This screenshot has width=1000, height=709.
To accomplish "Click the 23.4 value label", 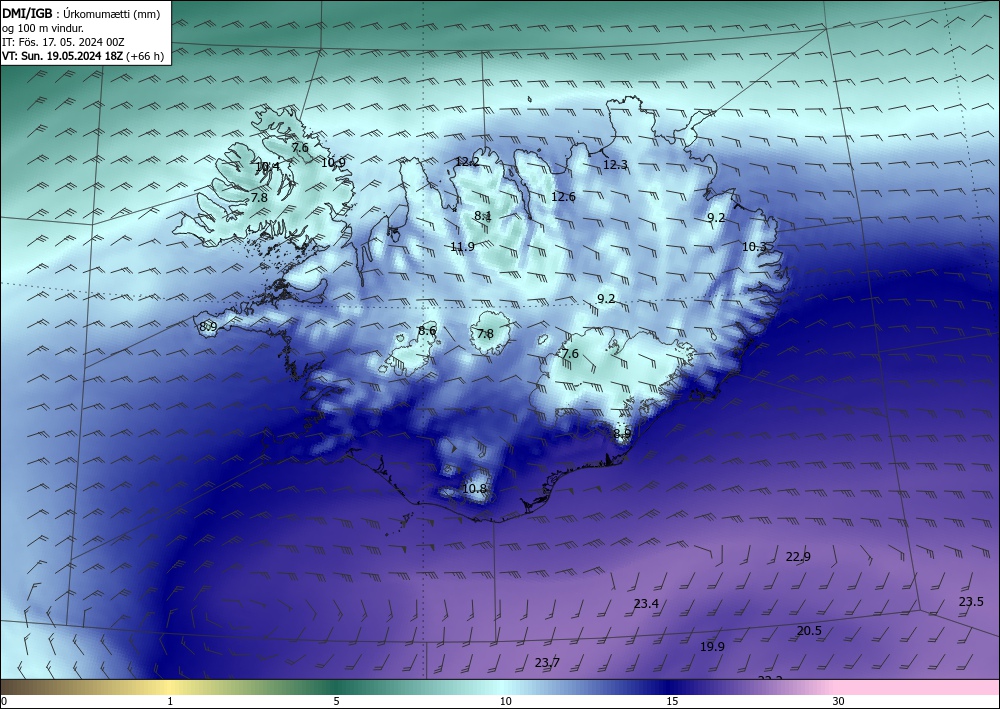I will [x=646, y=603].
